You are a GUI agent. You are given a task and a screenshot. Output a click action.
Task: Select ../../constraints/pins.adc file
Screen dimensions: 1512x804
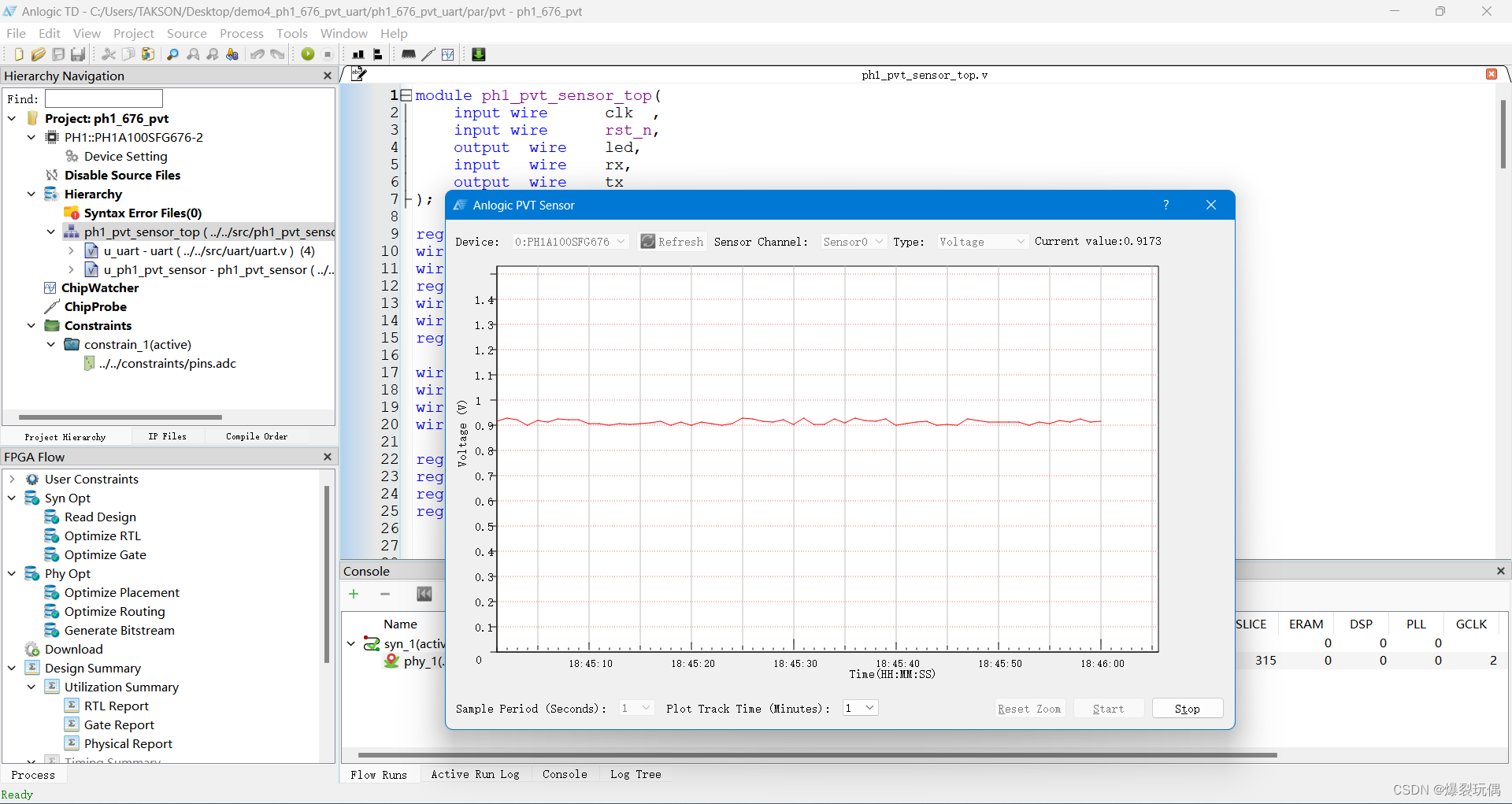(167, 363)
